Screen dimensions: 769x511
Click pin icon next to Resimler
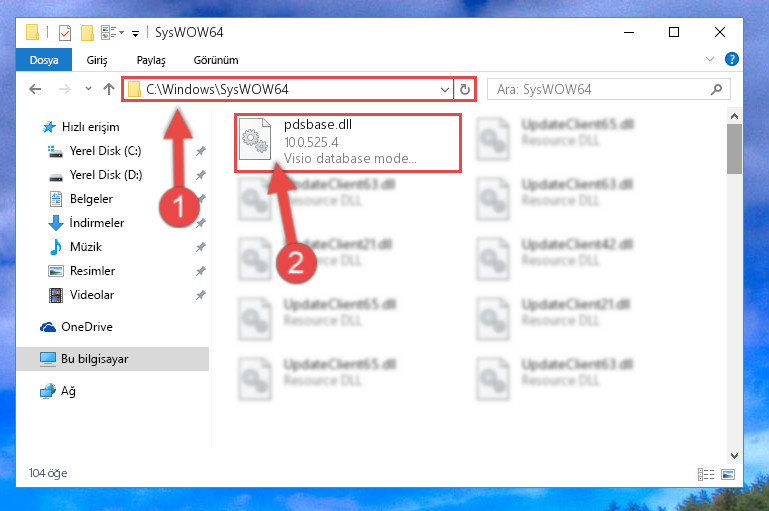pyautogui.click(x=201, y=271)
